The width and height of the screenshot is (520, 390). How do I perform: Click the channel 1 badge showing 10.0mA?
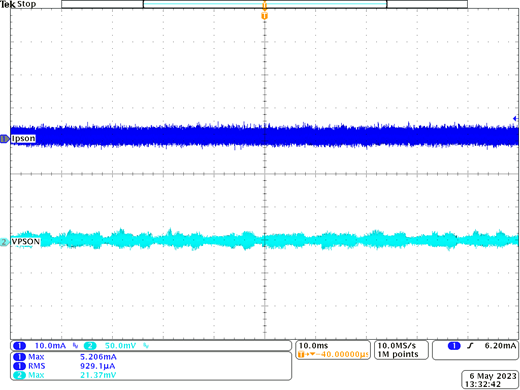coord(19,346)
